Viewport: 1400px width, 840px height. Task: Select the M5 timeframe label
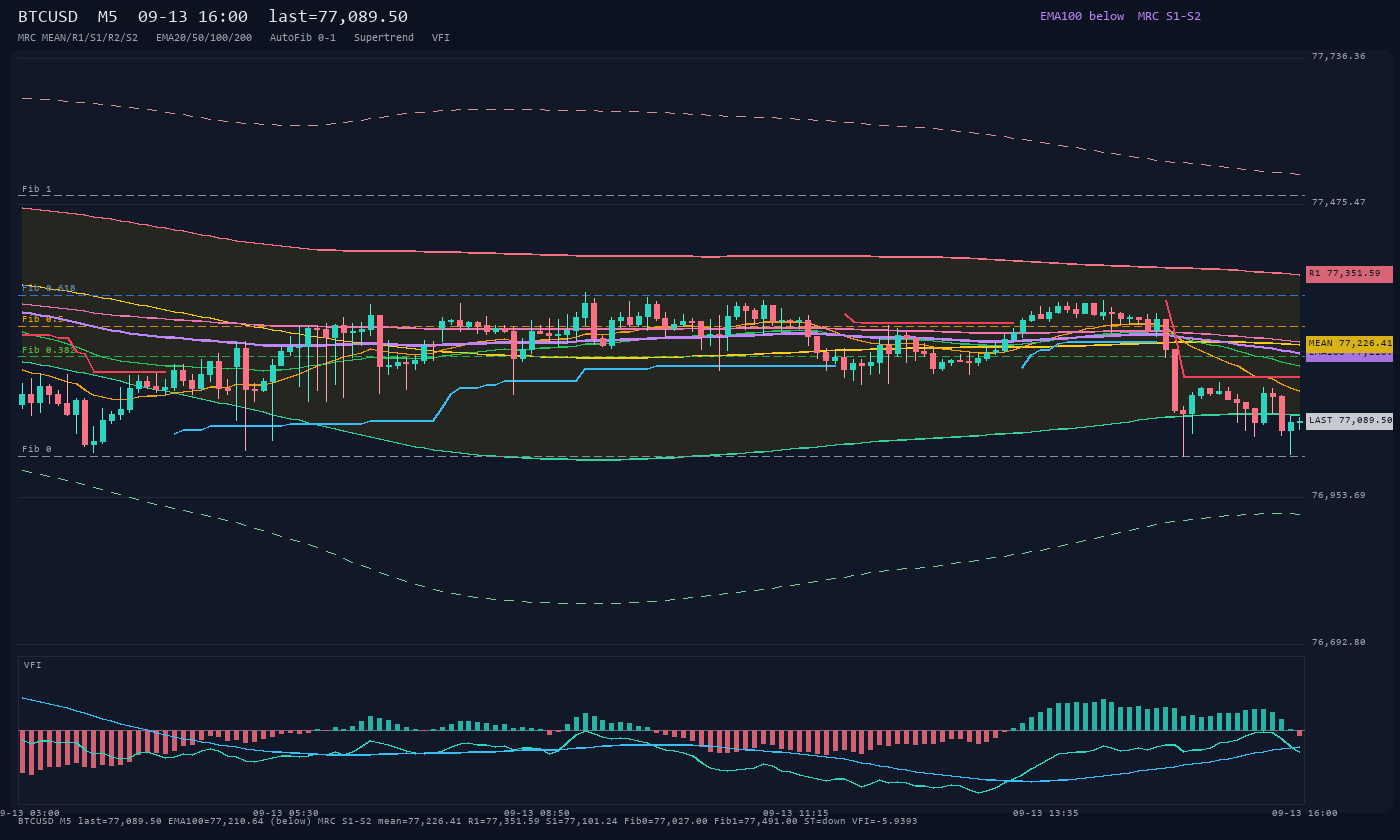pyautogui.click(x=108, y=17)
